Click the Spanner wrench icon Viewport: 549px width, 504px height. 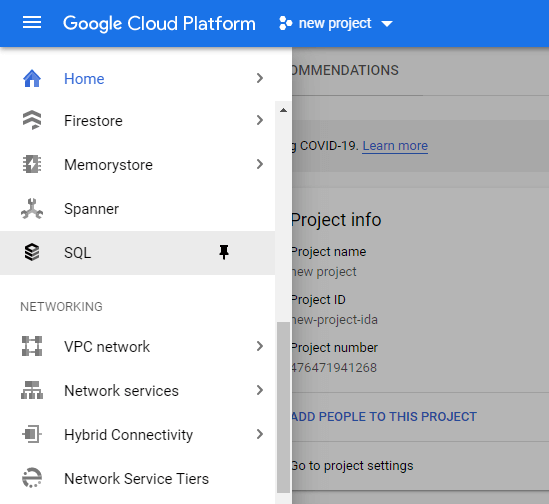[x=32, y=209]
